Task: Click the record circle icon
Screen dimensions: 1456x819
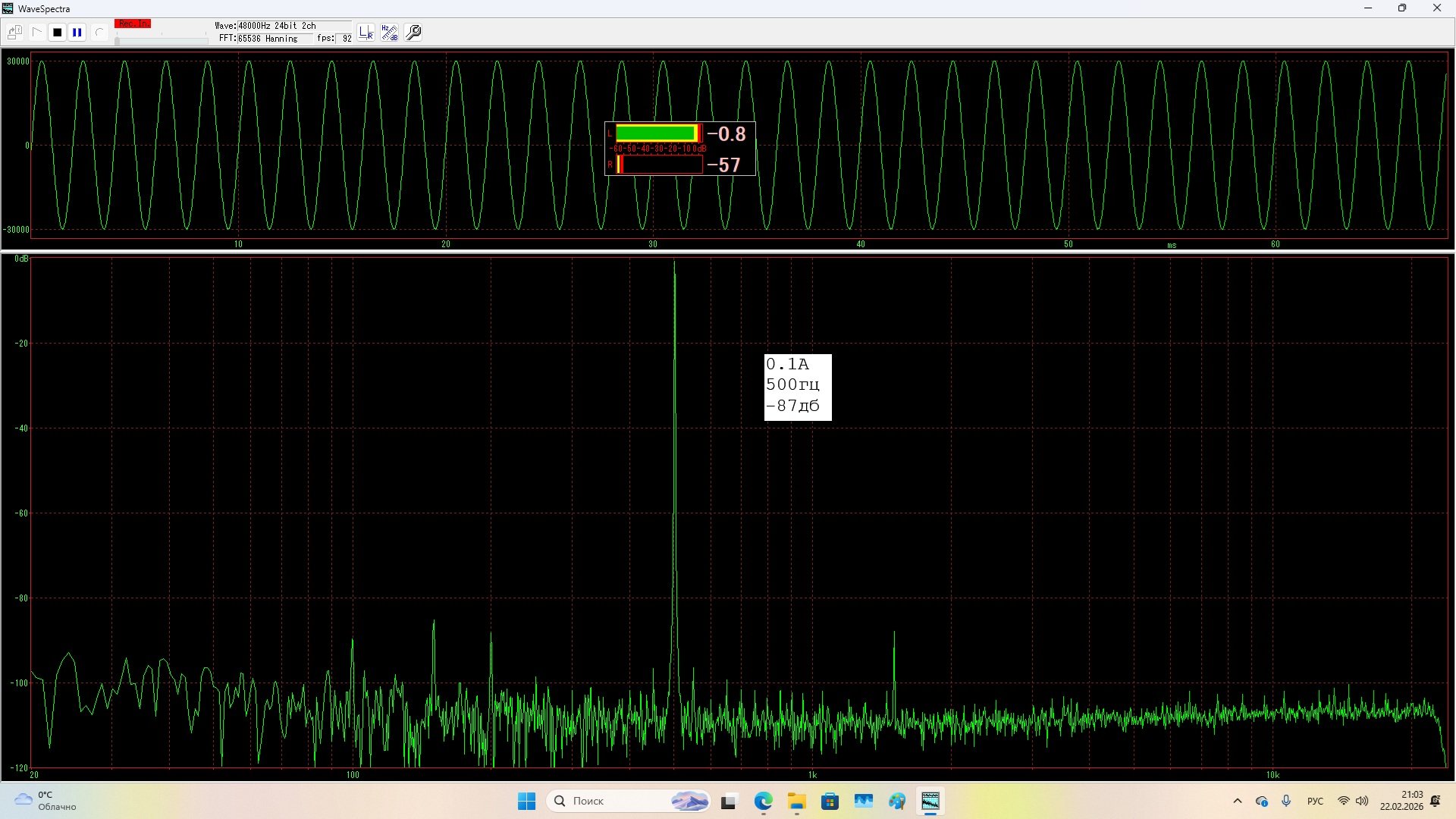Action: point(99,33)
